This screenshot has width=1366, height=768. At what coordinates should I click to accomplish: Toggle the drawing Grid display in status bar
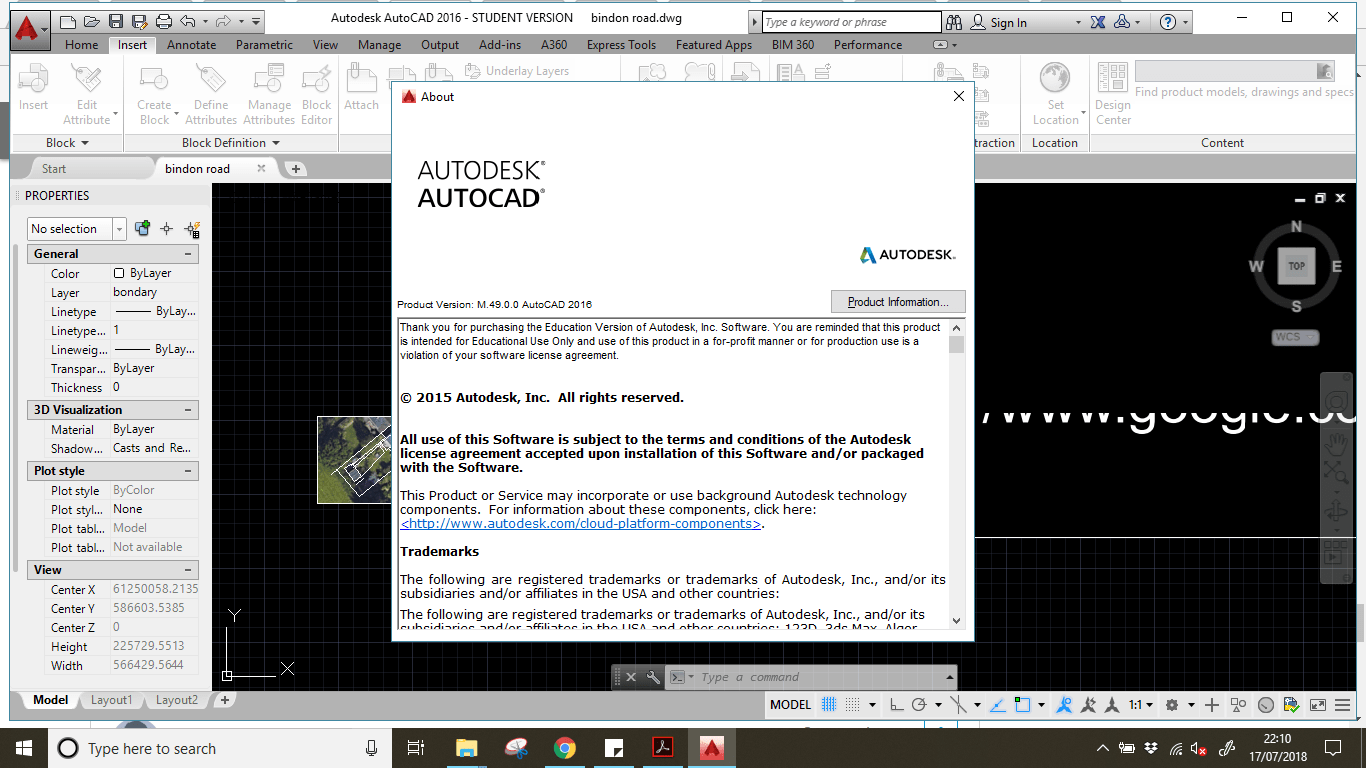pos(829,704)
